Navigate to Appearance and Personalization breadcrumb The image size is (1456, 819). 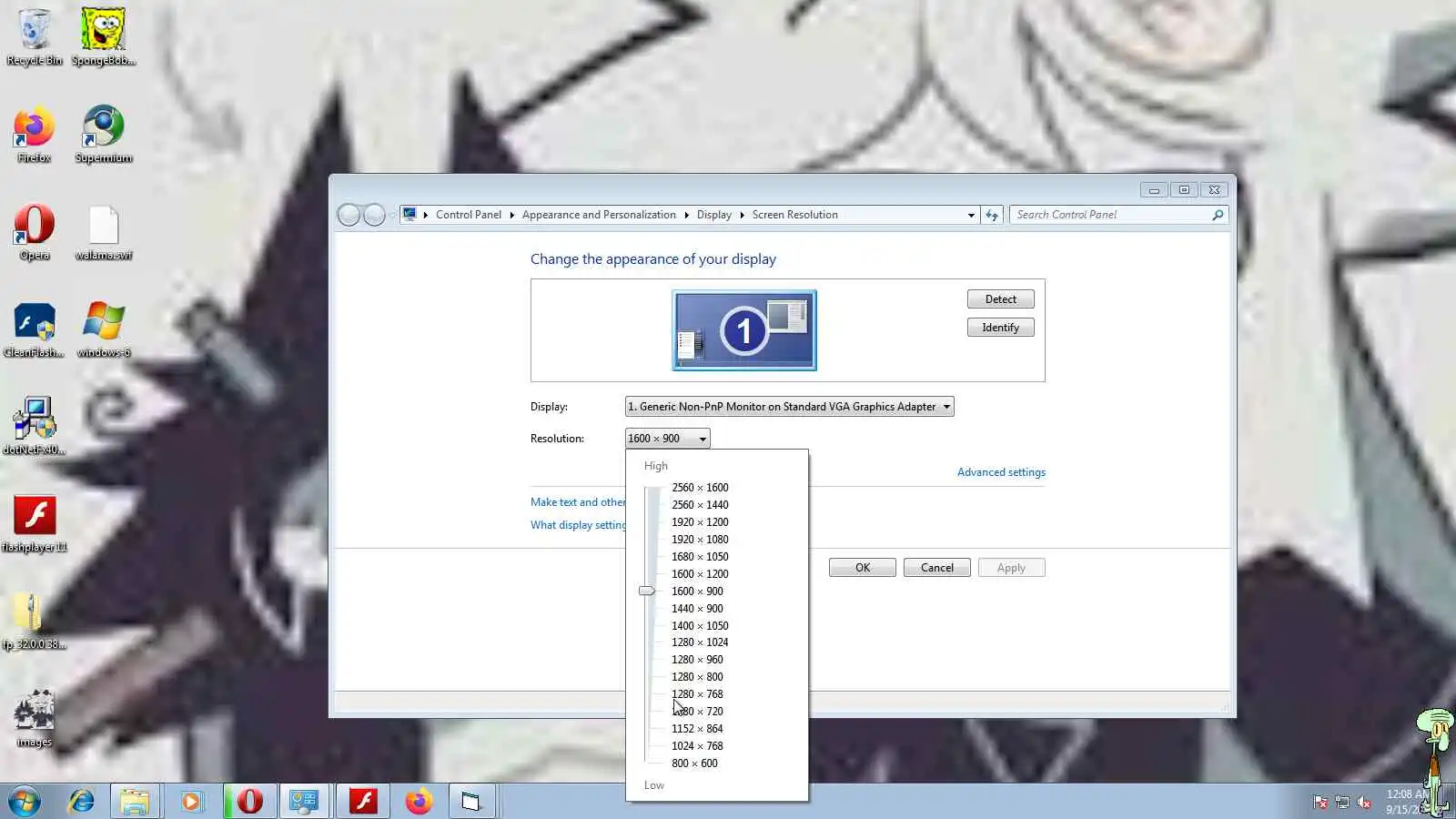coord(599,215)
